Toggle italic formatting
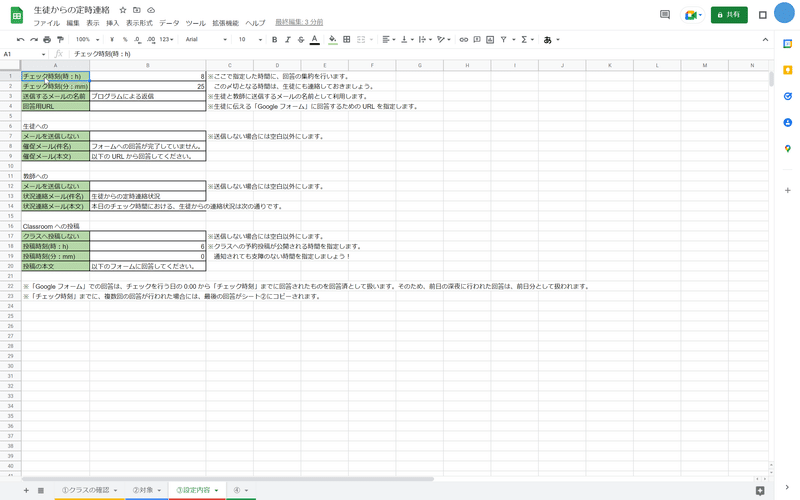This screenshot has width=800, height=500. coord(288,39)
